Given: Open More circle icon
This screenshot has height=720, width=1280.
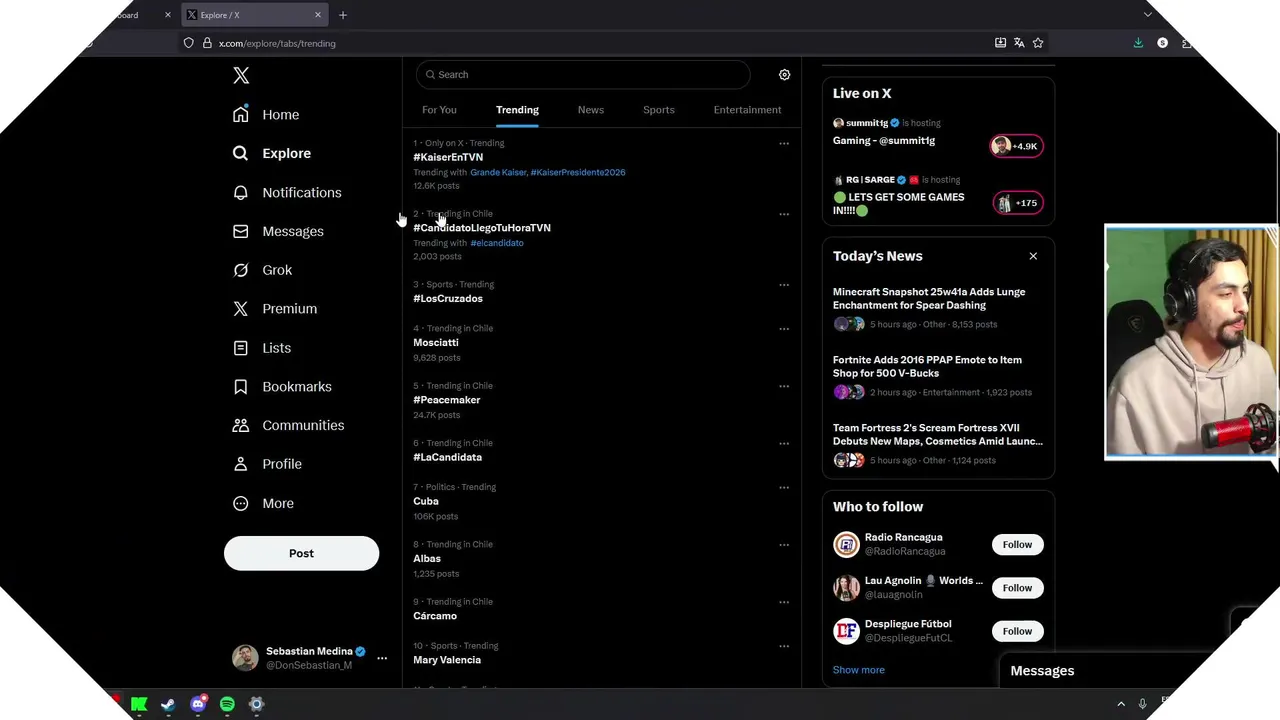Looking at the screenshot, I should [x=241, y=503].
